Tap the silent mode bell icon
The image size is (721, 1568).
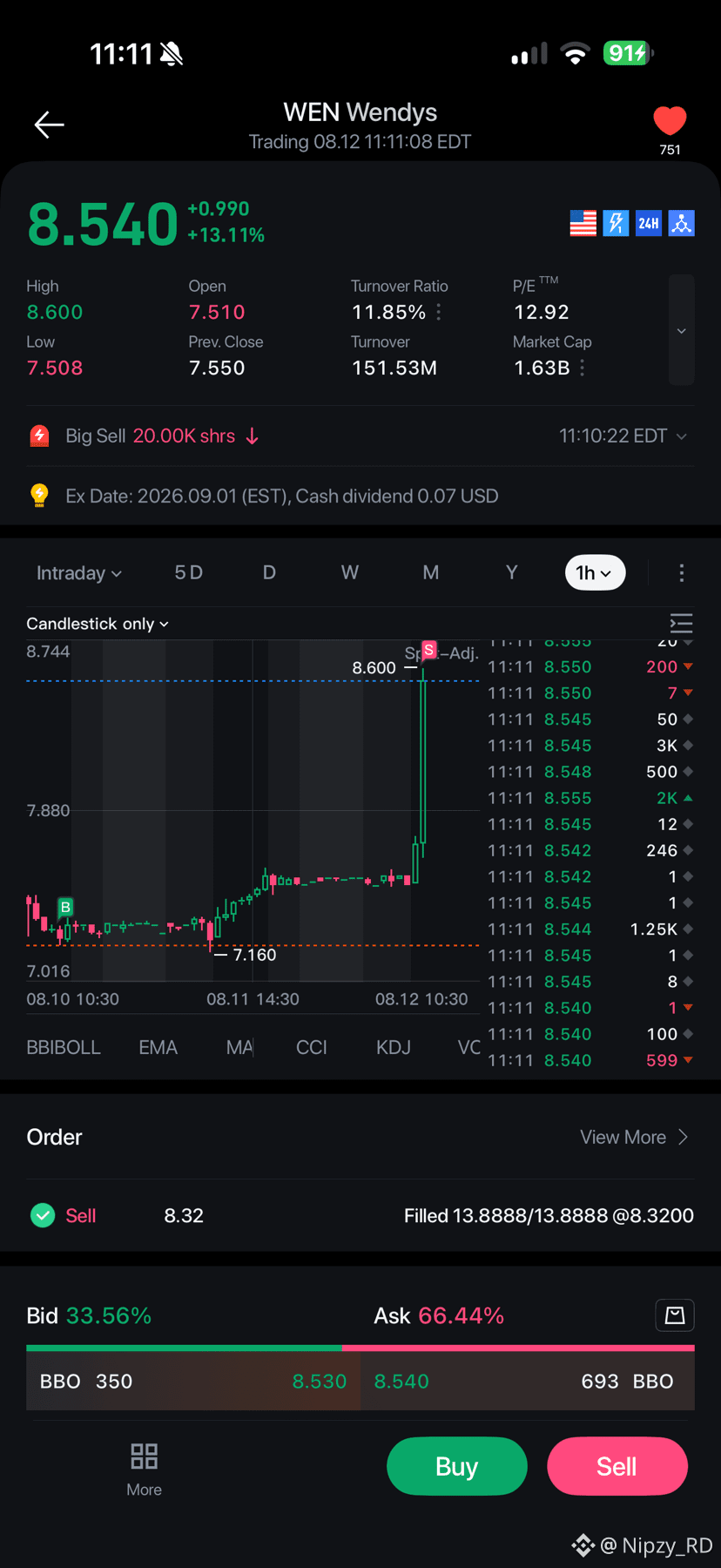(172, 55)
